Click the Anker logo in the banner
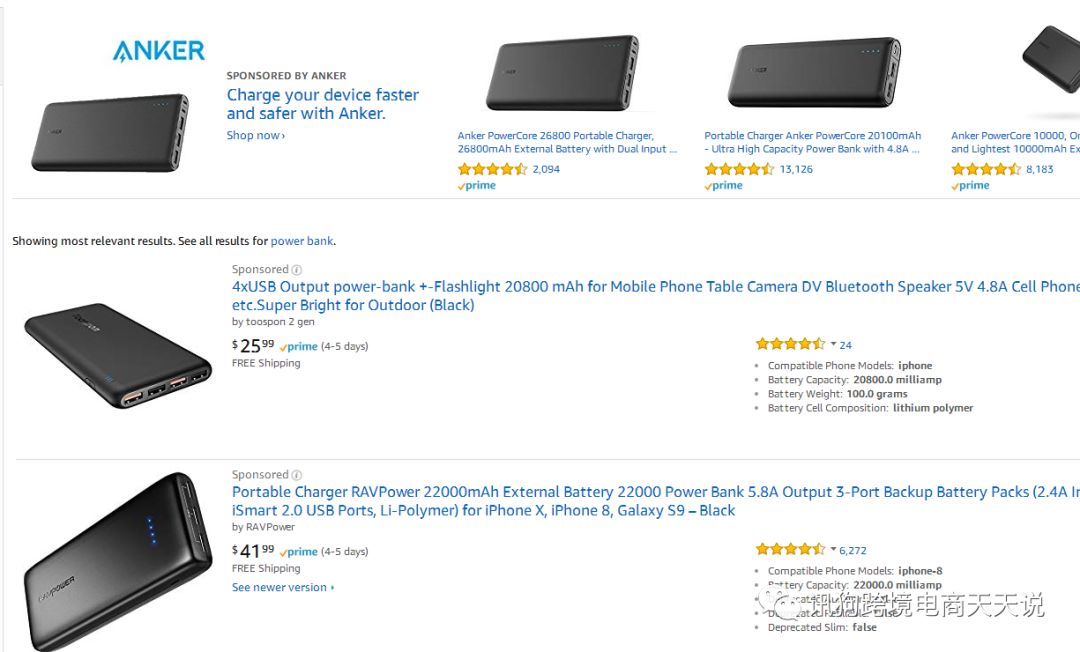Screen dimensions: 1080x652 [x=158, y=50]
